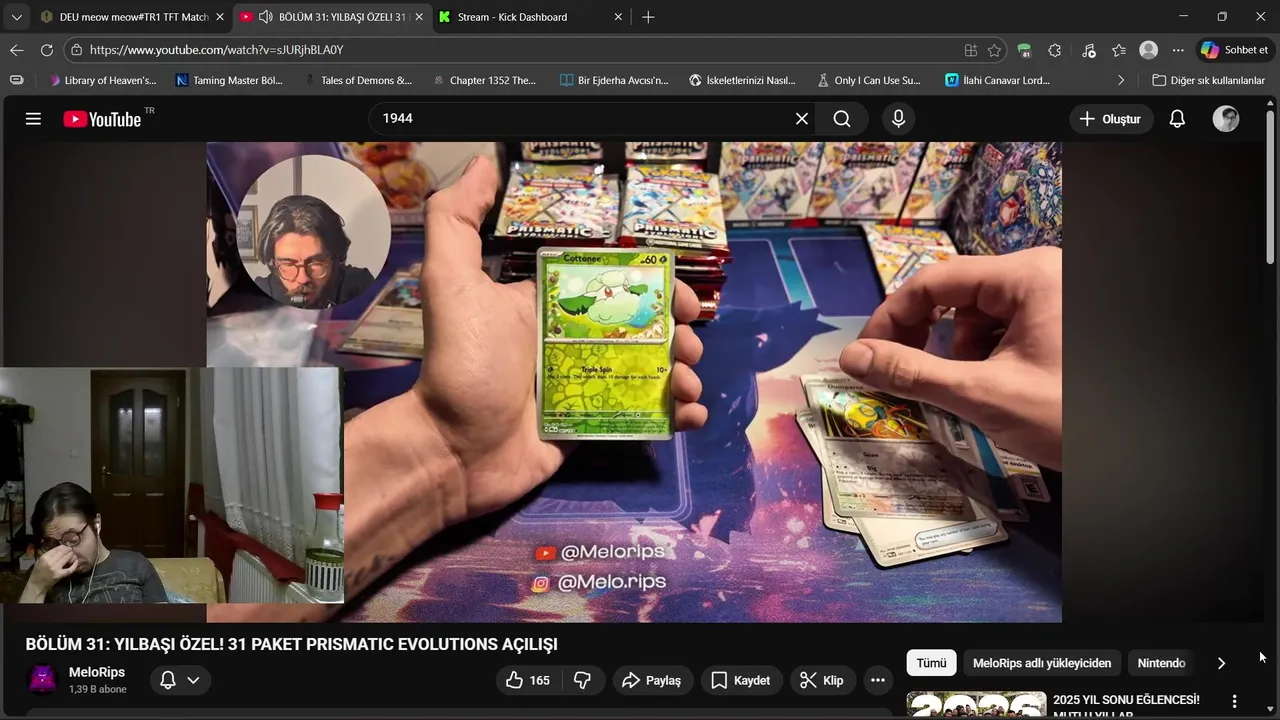Open 2025 Yıl Sonu Eğlencesi video thumbnail
This screenshot has height=720, width=1280.
pos(976,705)
